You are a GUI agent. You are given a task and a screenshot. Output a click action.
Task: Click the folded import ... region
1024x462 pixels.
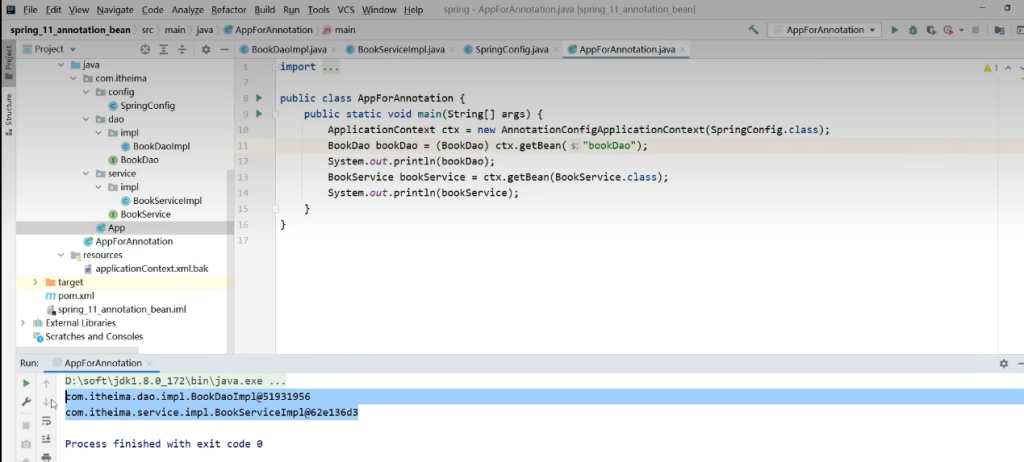[x=310, y=67]
